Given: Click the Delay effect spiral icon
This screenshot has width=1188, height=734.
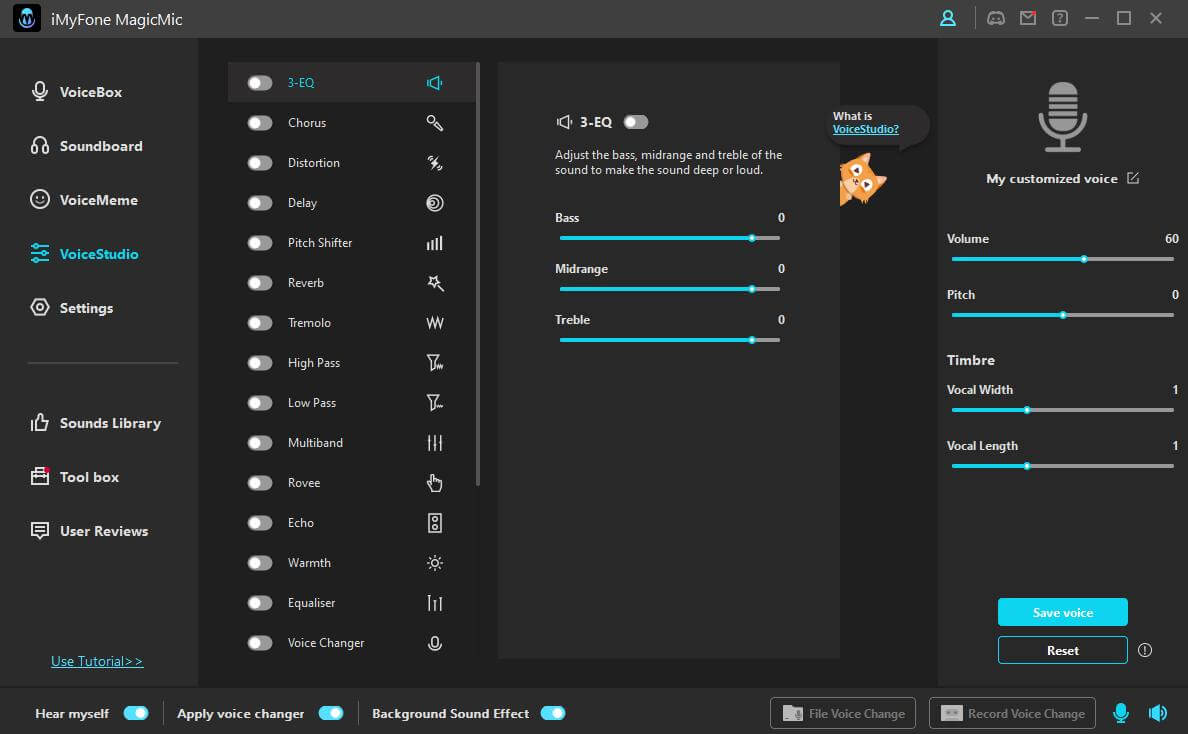Looking at the screenshot, I should pos(434,203).
